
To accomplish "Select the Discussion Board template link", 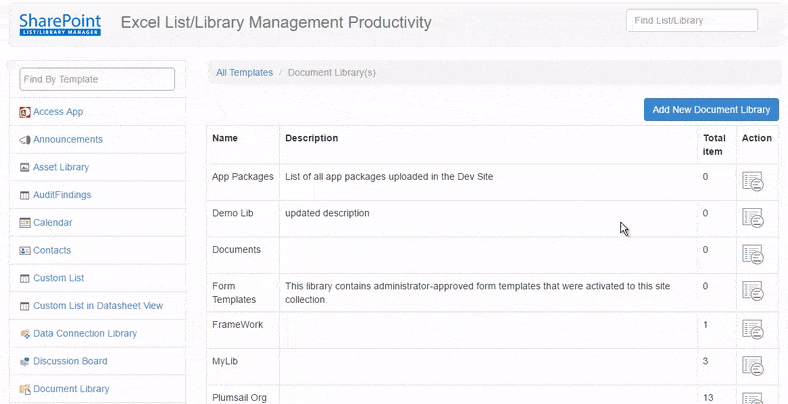I will tap(70, 361).
